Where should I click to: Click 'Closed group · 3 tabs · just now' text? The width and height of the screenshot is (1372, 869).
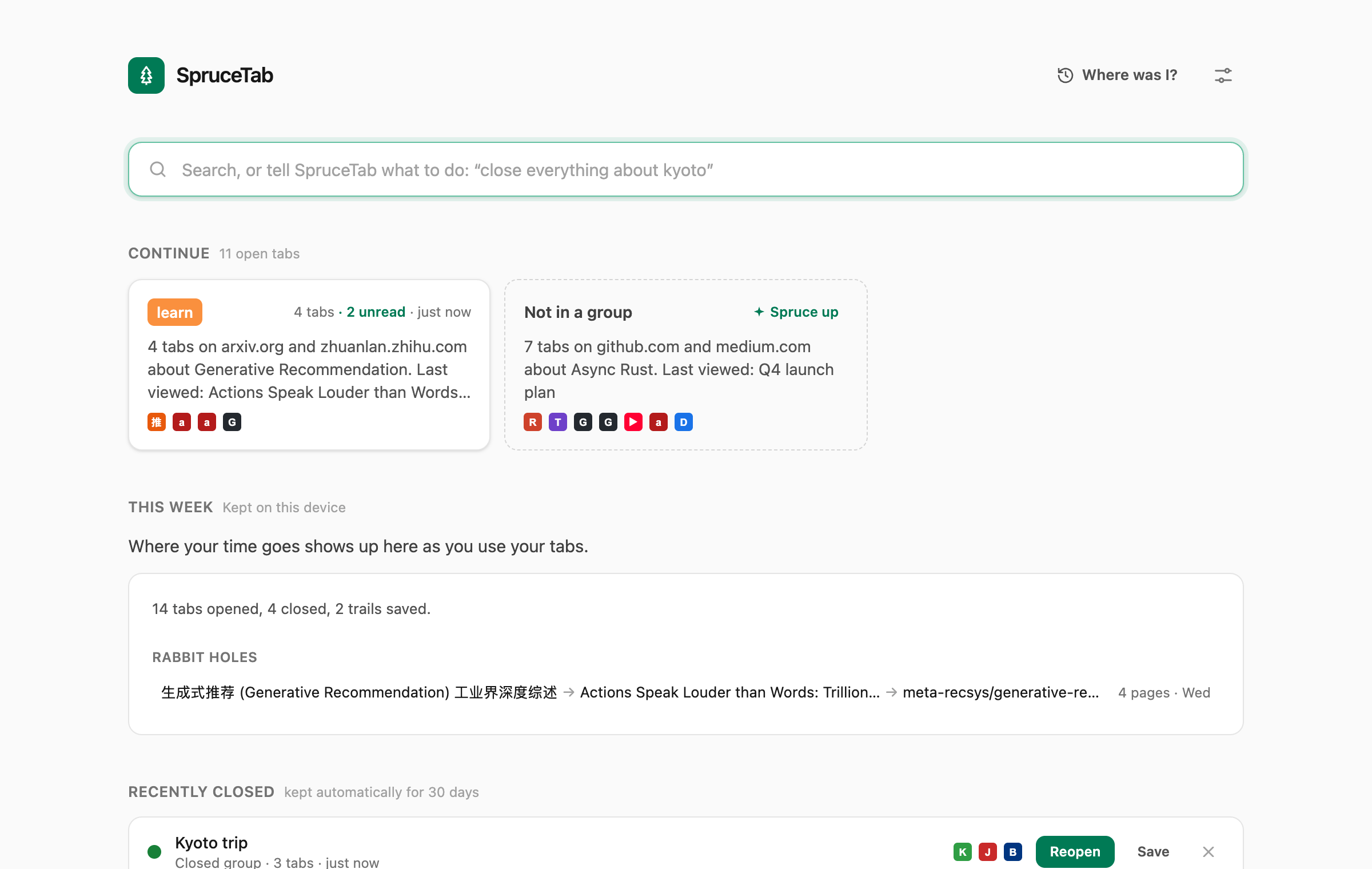277,862
